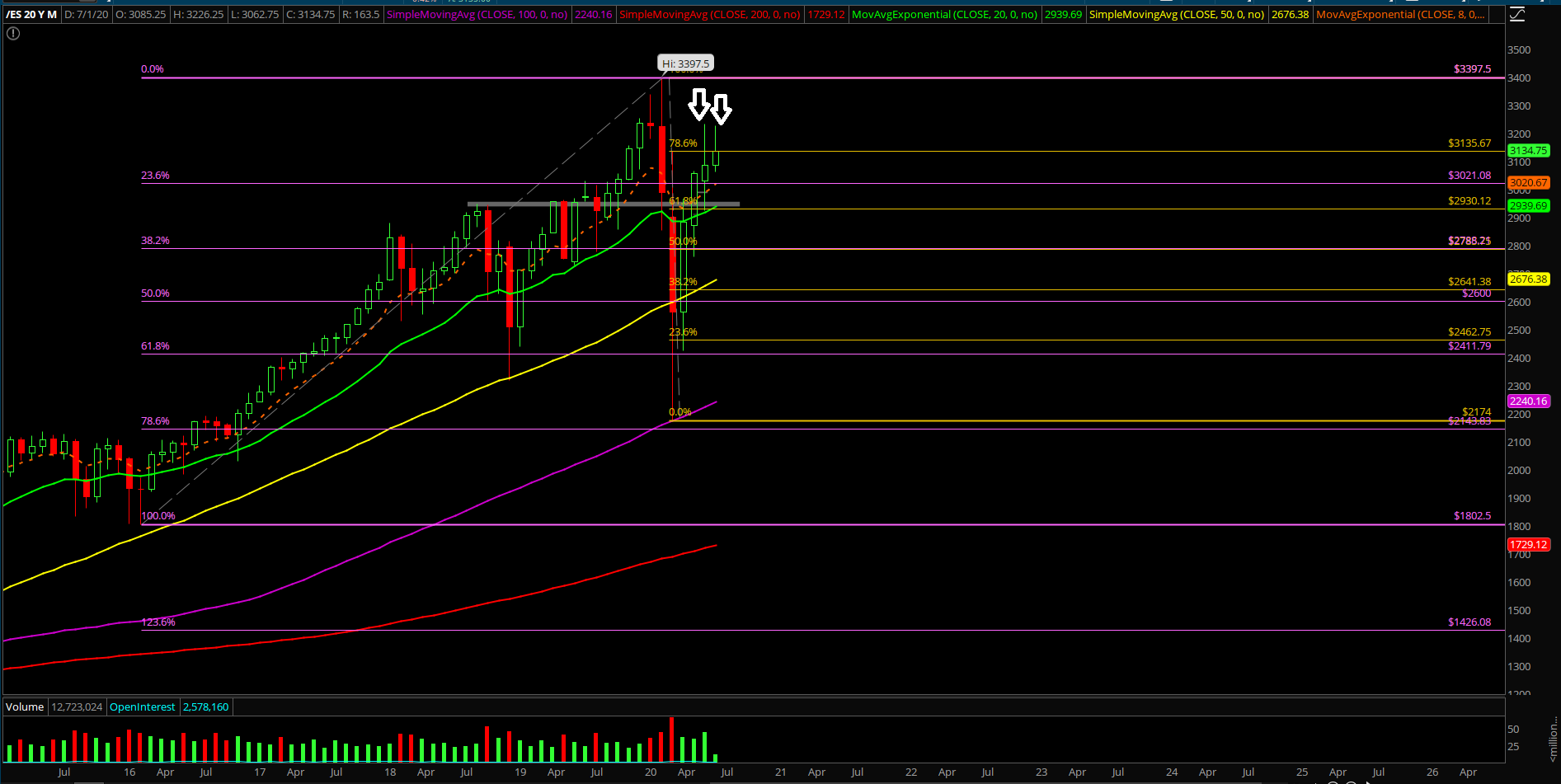This screenshot has height=784, width=1561.
Task: Select the $3397.5 Fibonacci level label
Action: (1472, 69)
